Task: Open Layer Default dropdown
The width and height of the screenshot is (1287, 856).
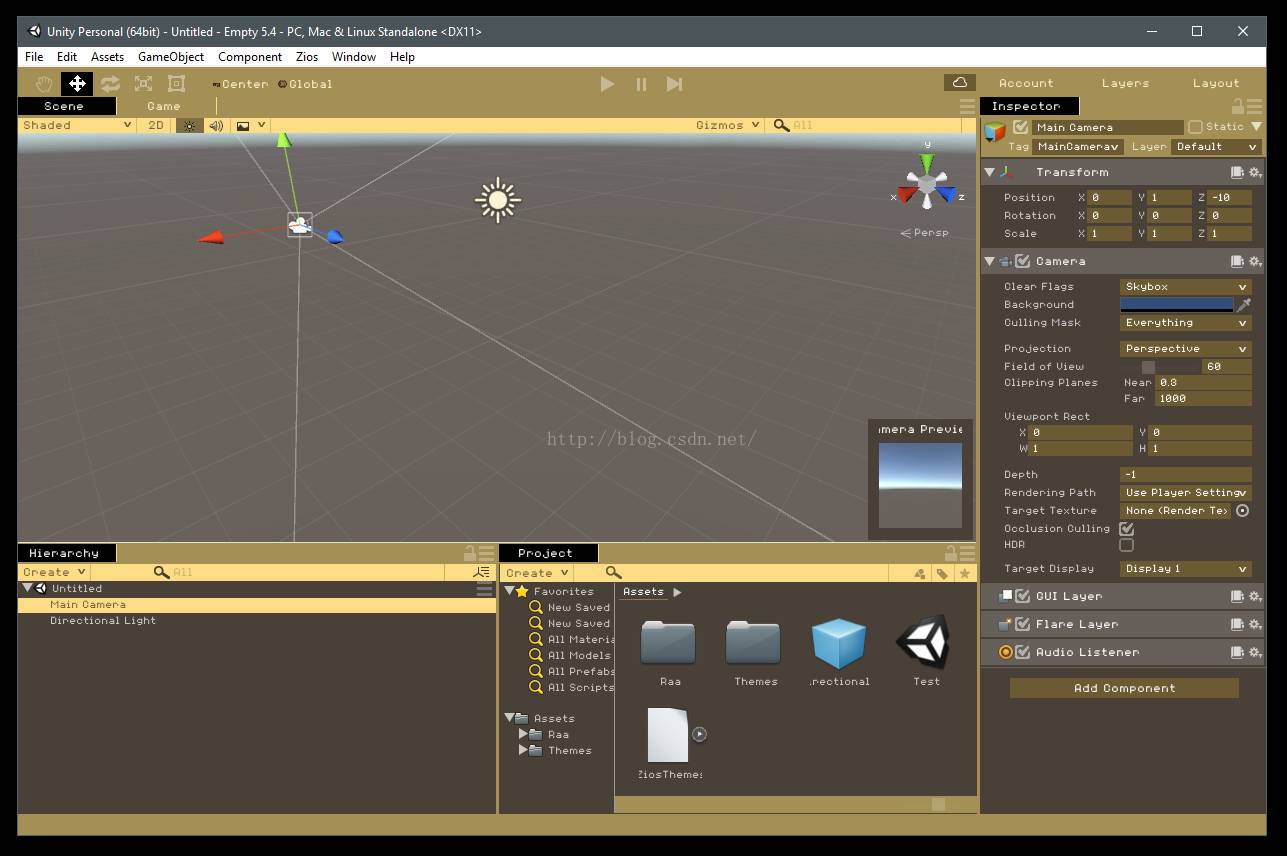Action: coord(1215,146)
